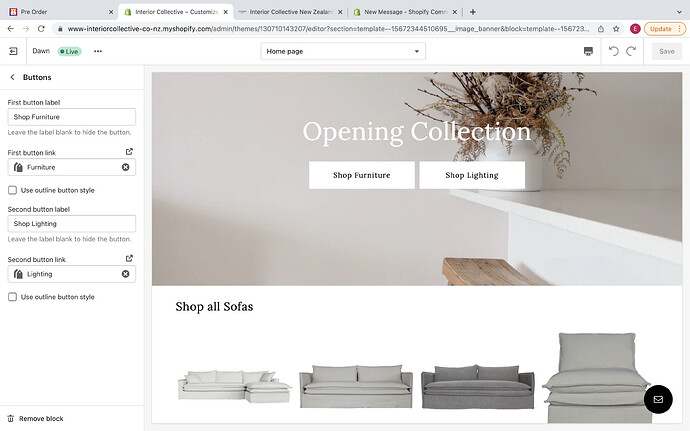Switch to the New Message Shopify Community tab
This screenshot has width=690, height=431.
tap(405, 12)
